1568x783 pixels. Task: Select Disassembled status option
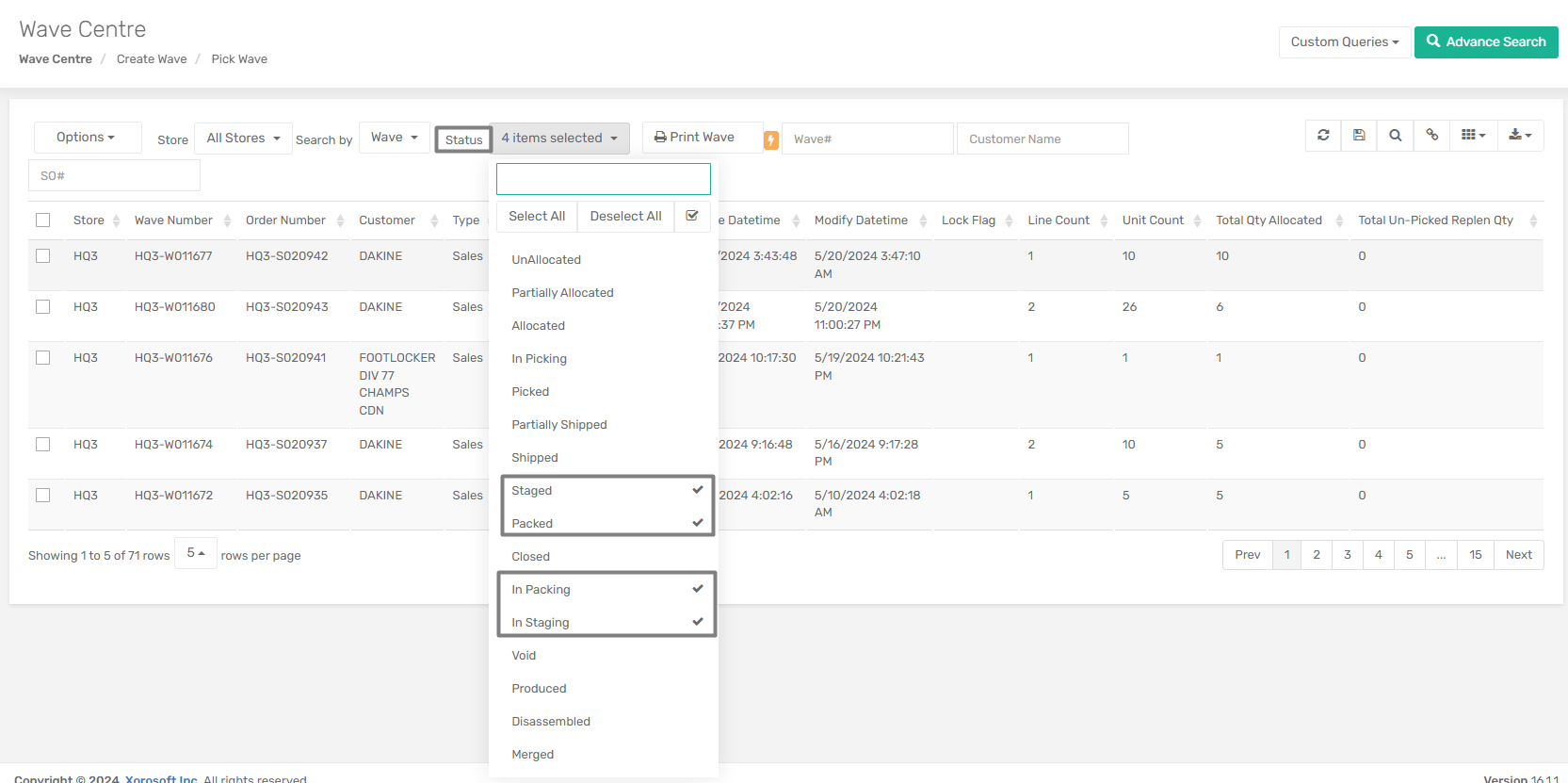pos(604,721)
